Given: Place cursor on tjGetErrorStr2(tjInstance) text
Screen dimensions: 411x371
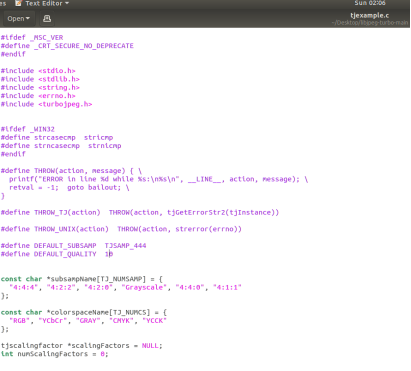Looking at the screenshot, I should point(223,213).
